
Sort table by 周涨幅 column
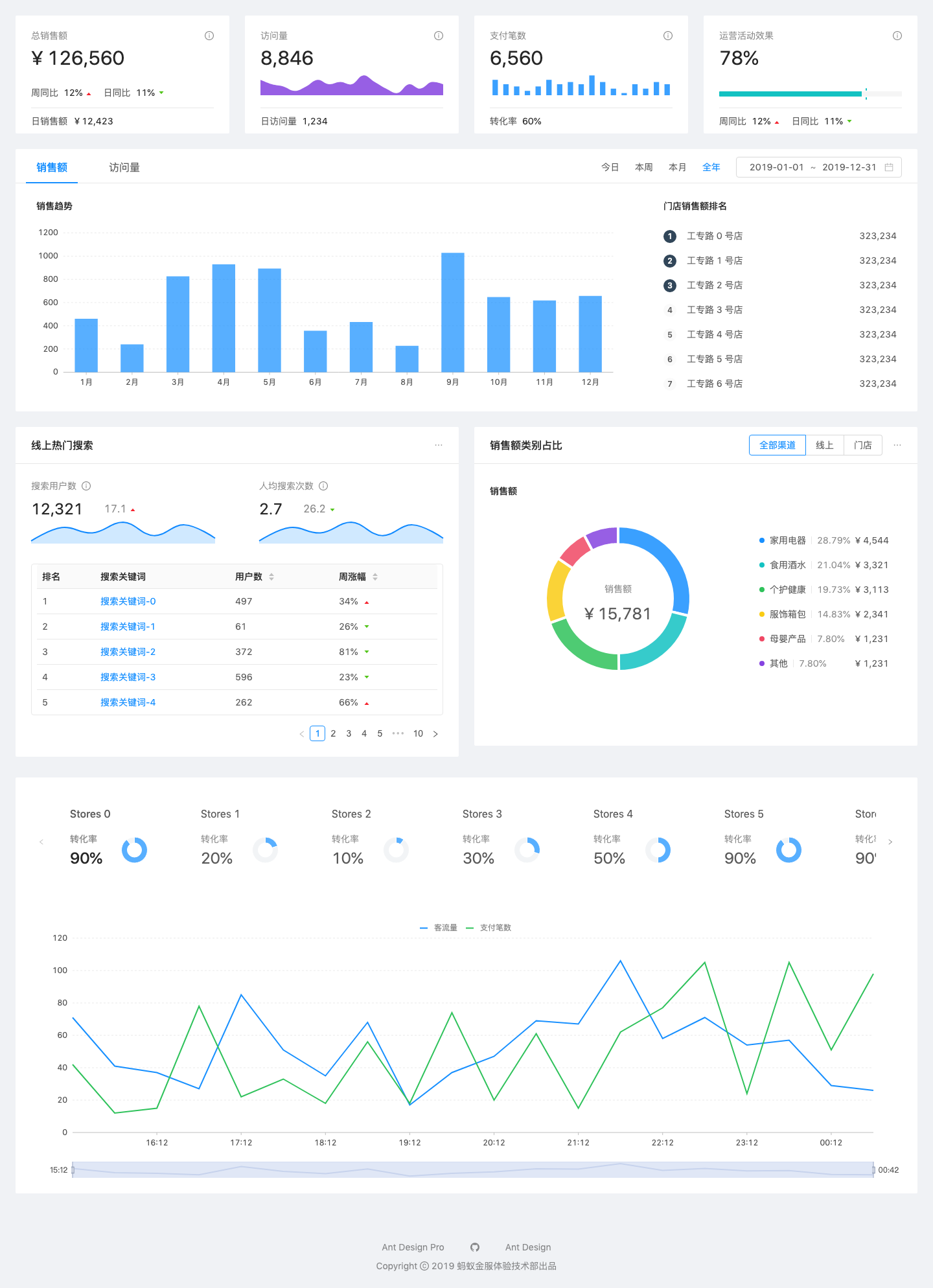tap(375, 577)
